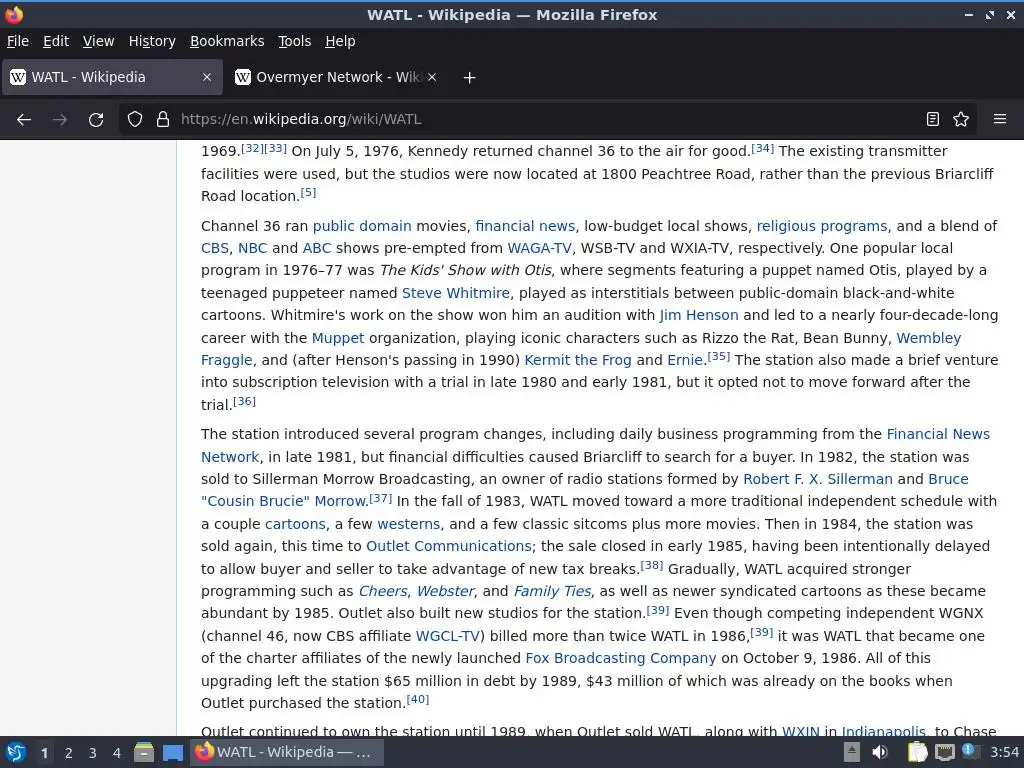Follow the CBS link
Screen dimensions: 1024x768
pyautogui.click(x=215, y=248)
